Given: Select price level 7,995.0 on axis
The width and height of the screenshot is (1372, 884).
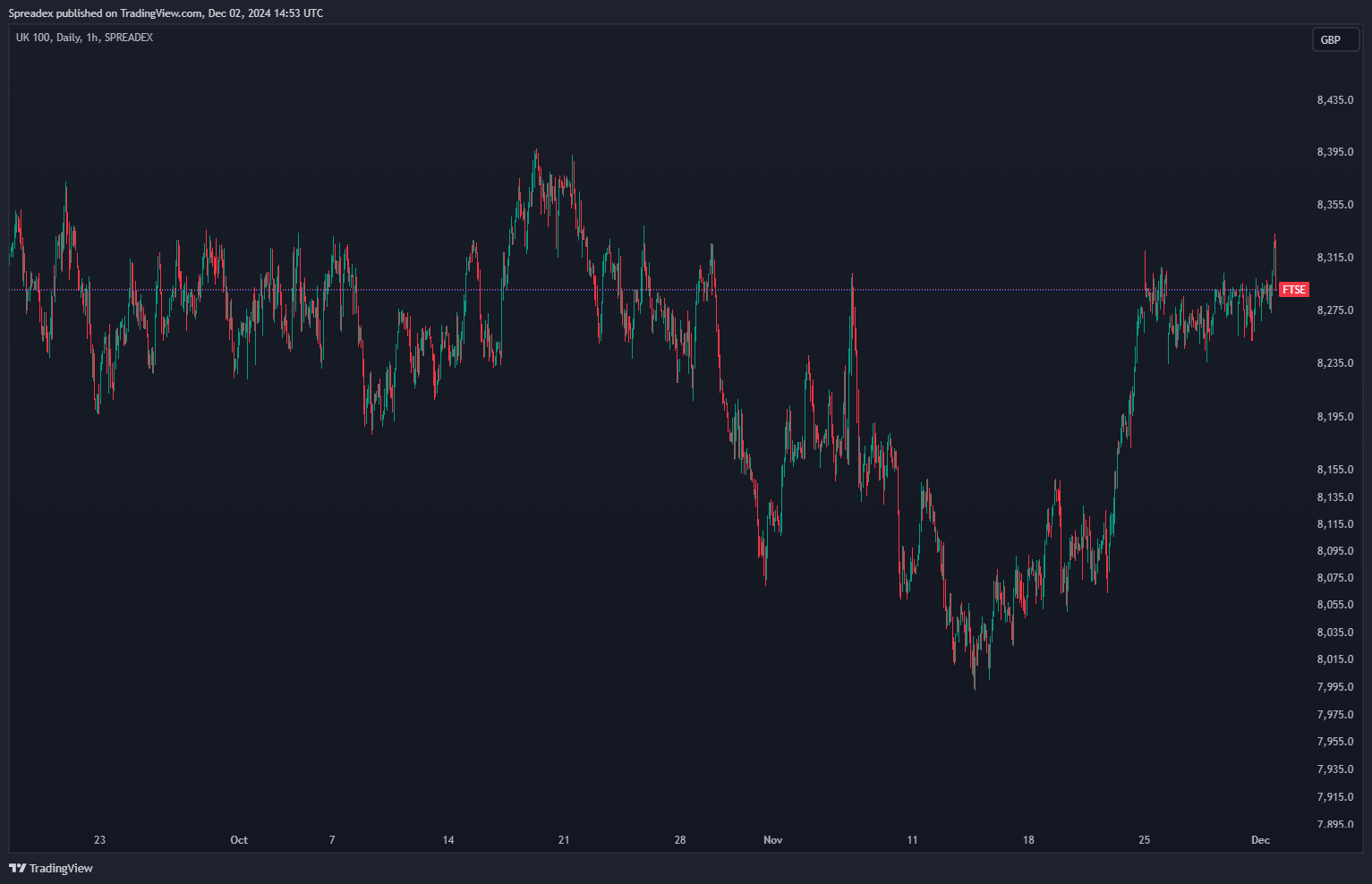Looking at the screenshot, I should 1335,687.
